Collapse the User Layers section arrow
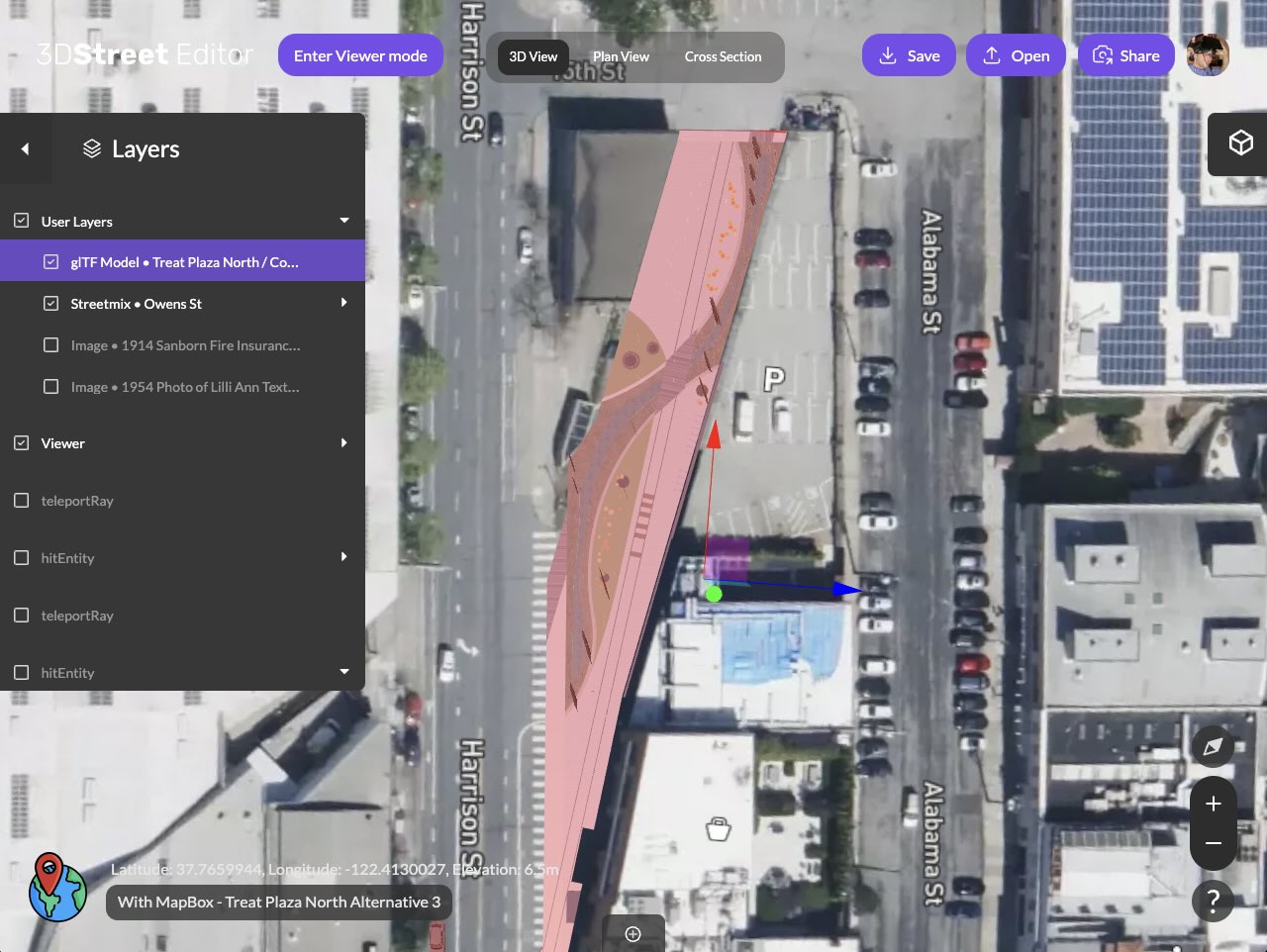Image resolution: width=1267 pixels, height=952 pixels. pyautogui.click(x=344, y=221)
